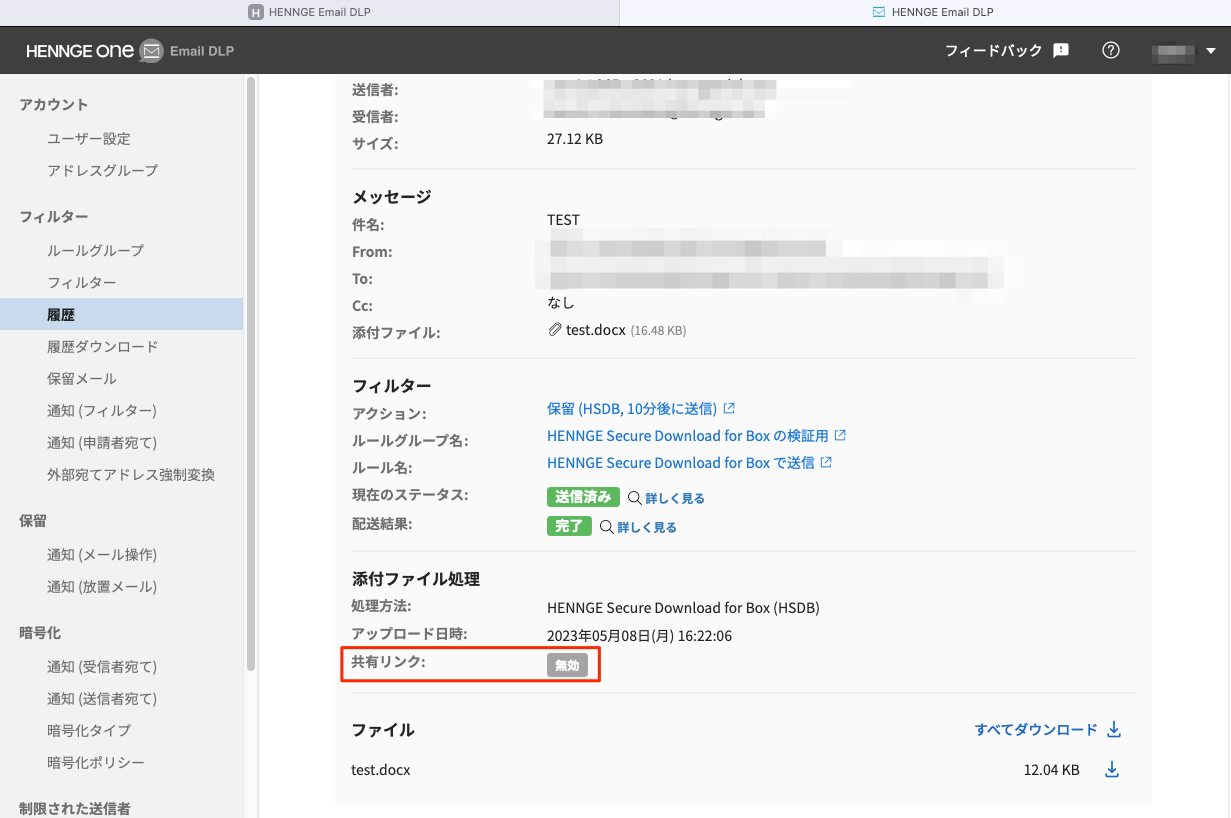Click 詳しく見る next to 送信済み status
This screenshot has width=1231, height=818.
[x=675, y=498]
